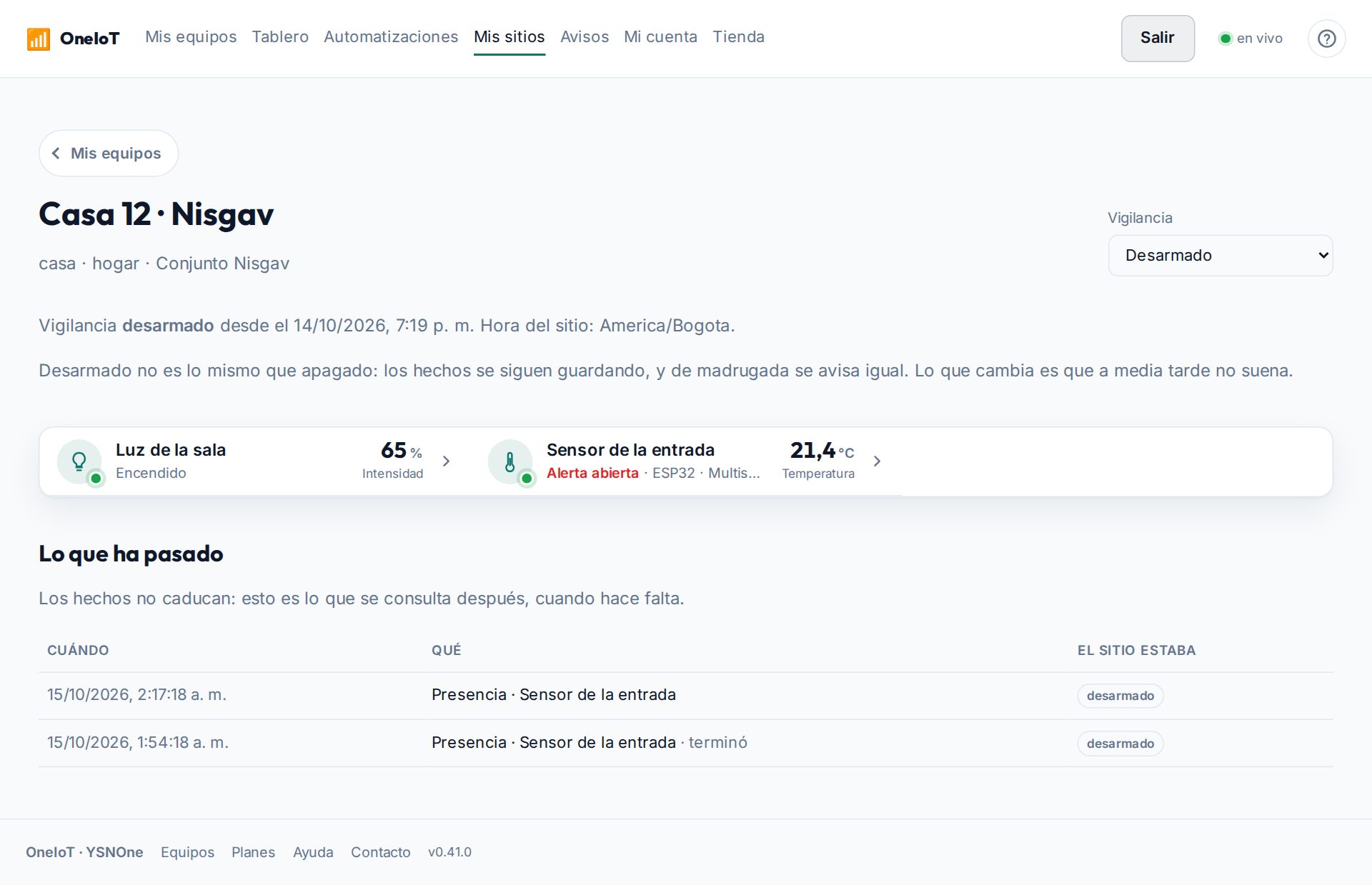Screen dimensions: 1372x885
Task: Click the light bulb icon for Luz de la sala
Action: tap(80, 461)
